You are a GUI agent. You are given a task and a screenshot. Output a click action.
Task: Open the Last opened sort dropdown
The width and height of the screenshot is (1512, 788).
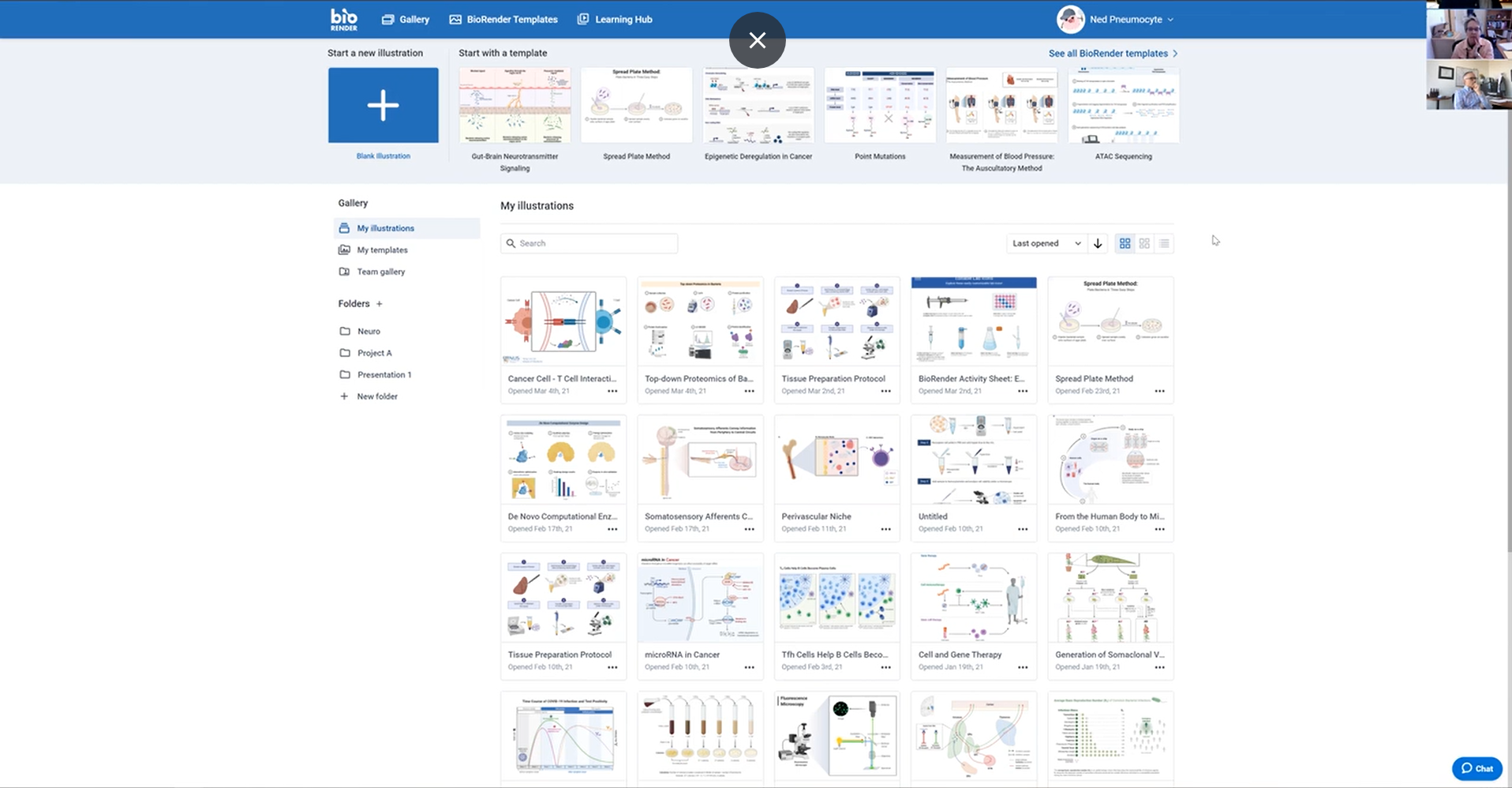tap(1046, 243)
